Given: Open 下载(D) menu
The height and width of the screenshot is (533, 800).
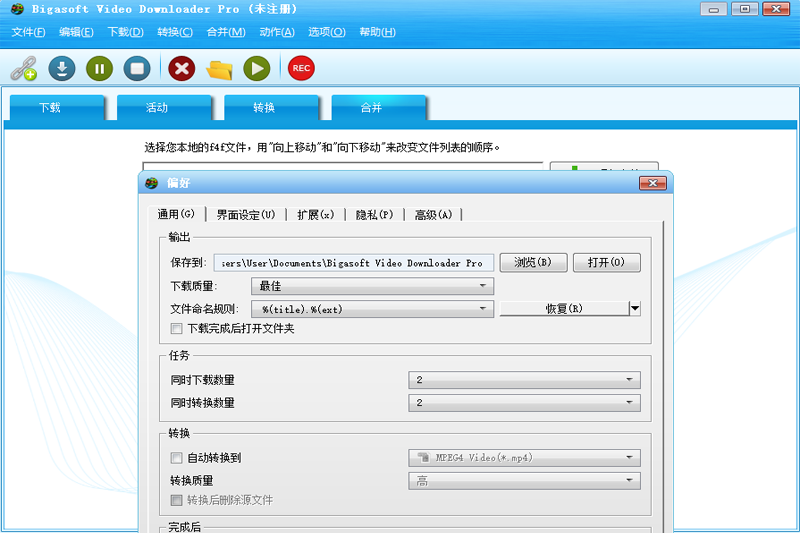Looking at the screenshot, I should [126, 32].
